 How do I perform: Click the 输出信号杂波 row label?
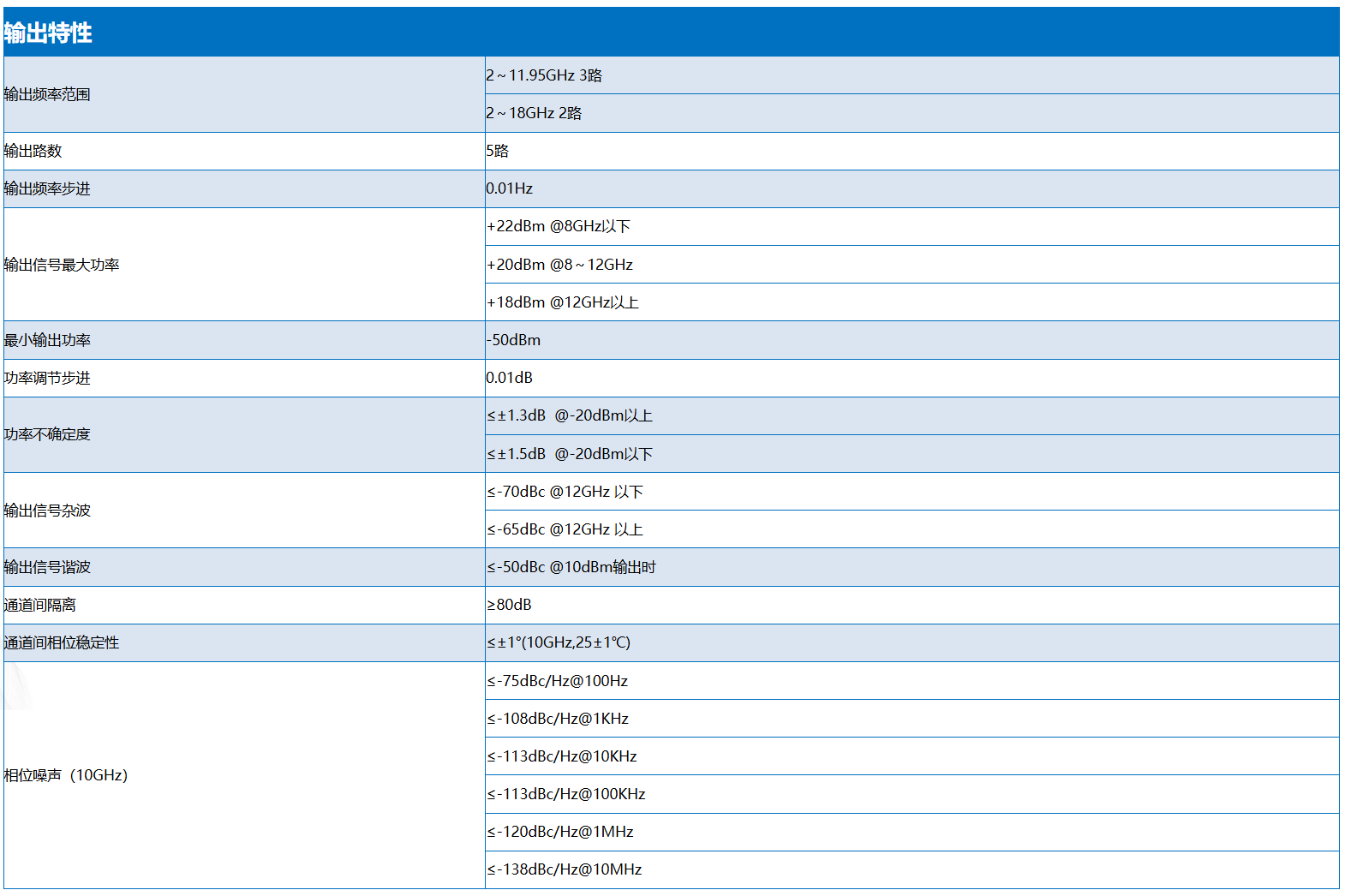47,511
